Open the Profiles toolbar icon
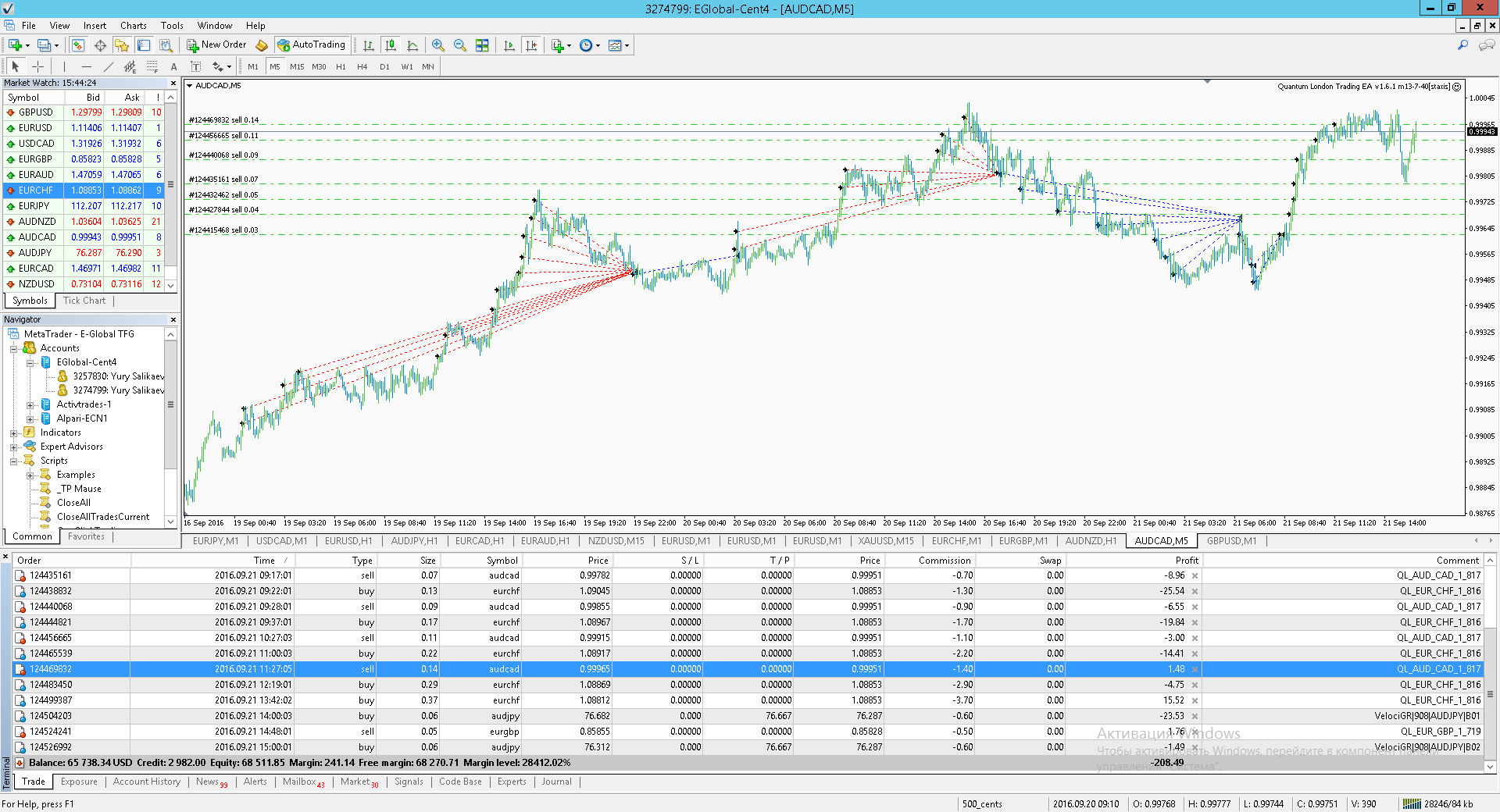 click(45, 45)
